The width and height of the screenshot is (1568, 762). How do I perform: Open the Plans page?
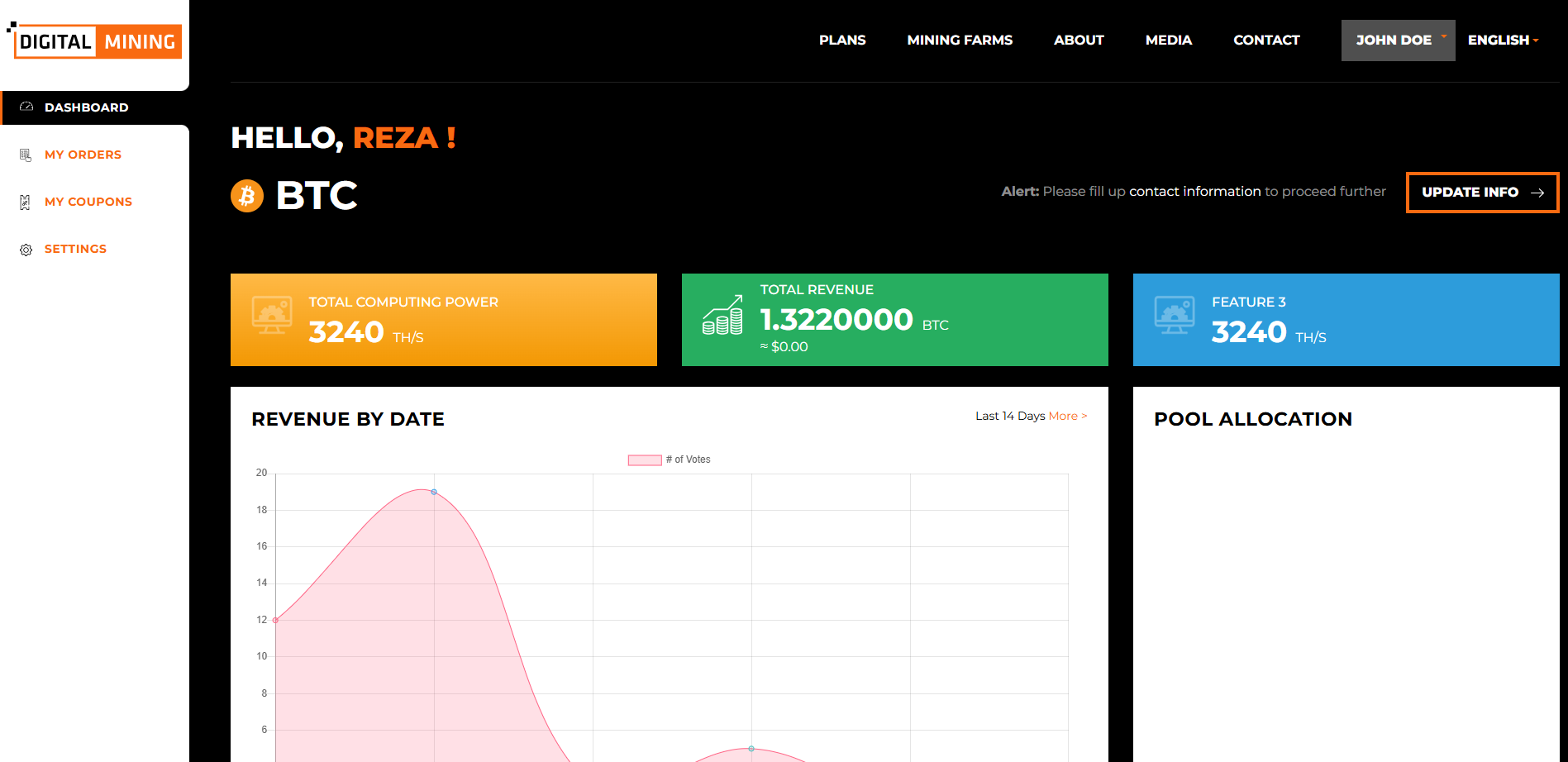coord(842,40)
